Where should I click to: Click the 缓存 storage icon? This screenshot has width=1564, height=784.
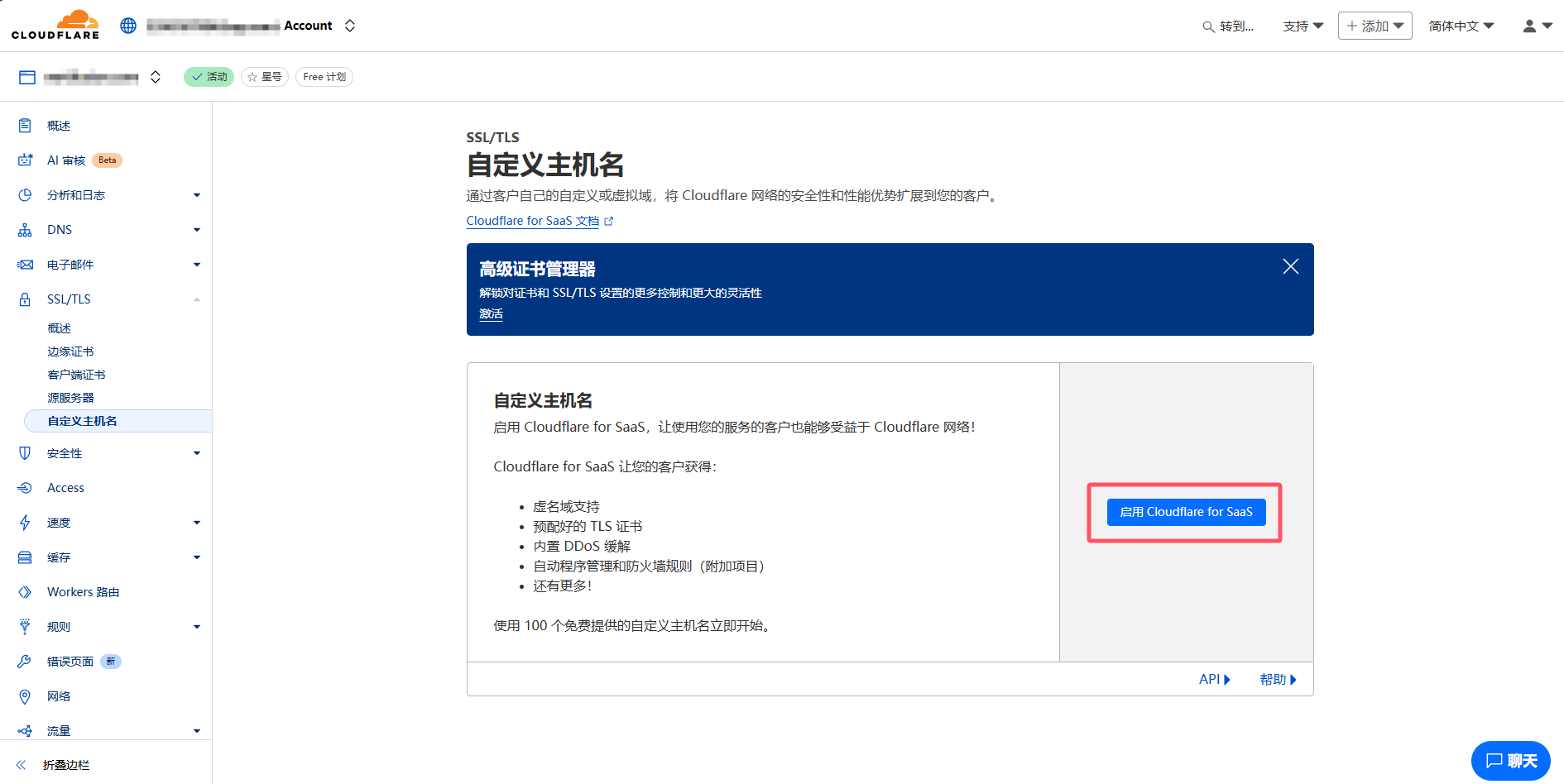point(25,557)
